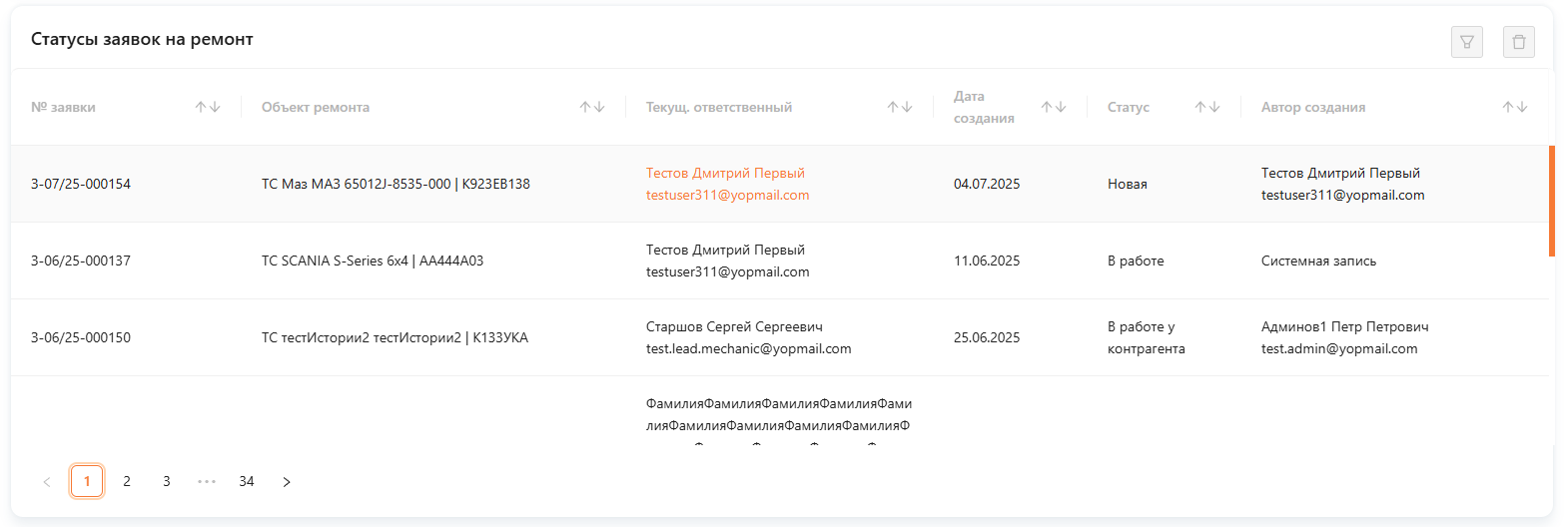
Task: Expand pagination ellipsis to jump pages
Action: click(x=207, y=482)
